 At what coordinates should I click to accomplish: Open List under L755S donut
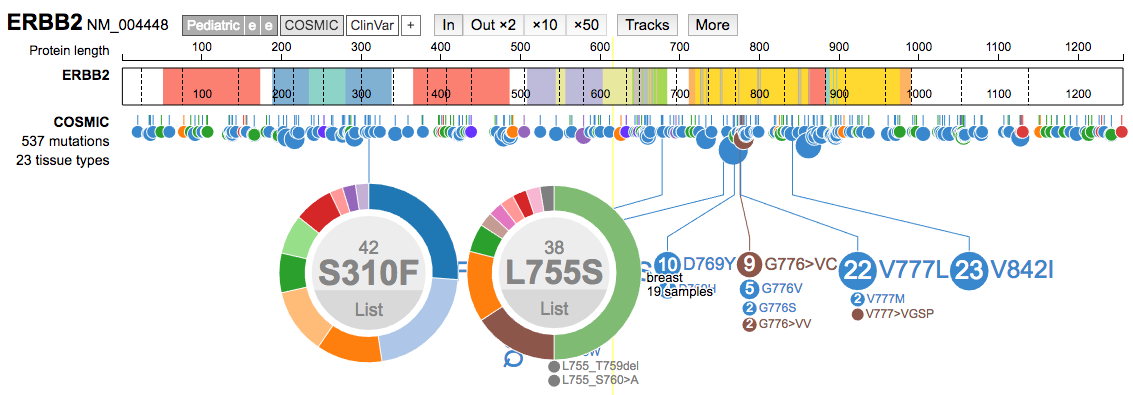554,310
